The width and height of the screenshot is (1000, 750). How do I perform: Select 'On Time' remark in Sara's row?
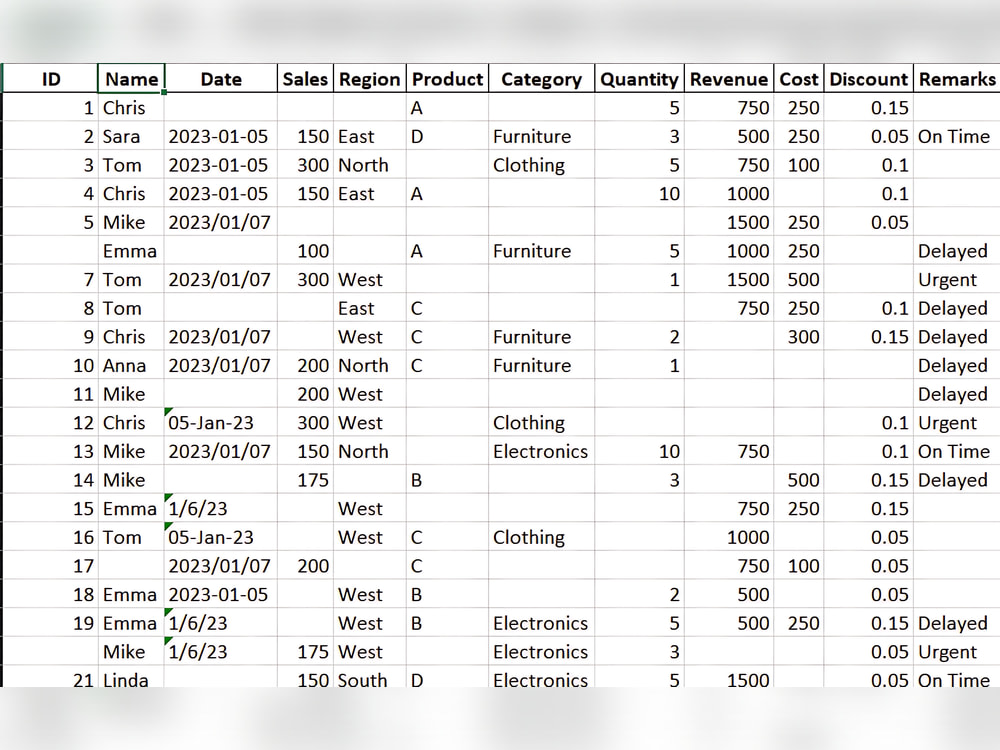tap(957, 136)
